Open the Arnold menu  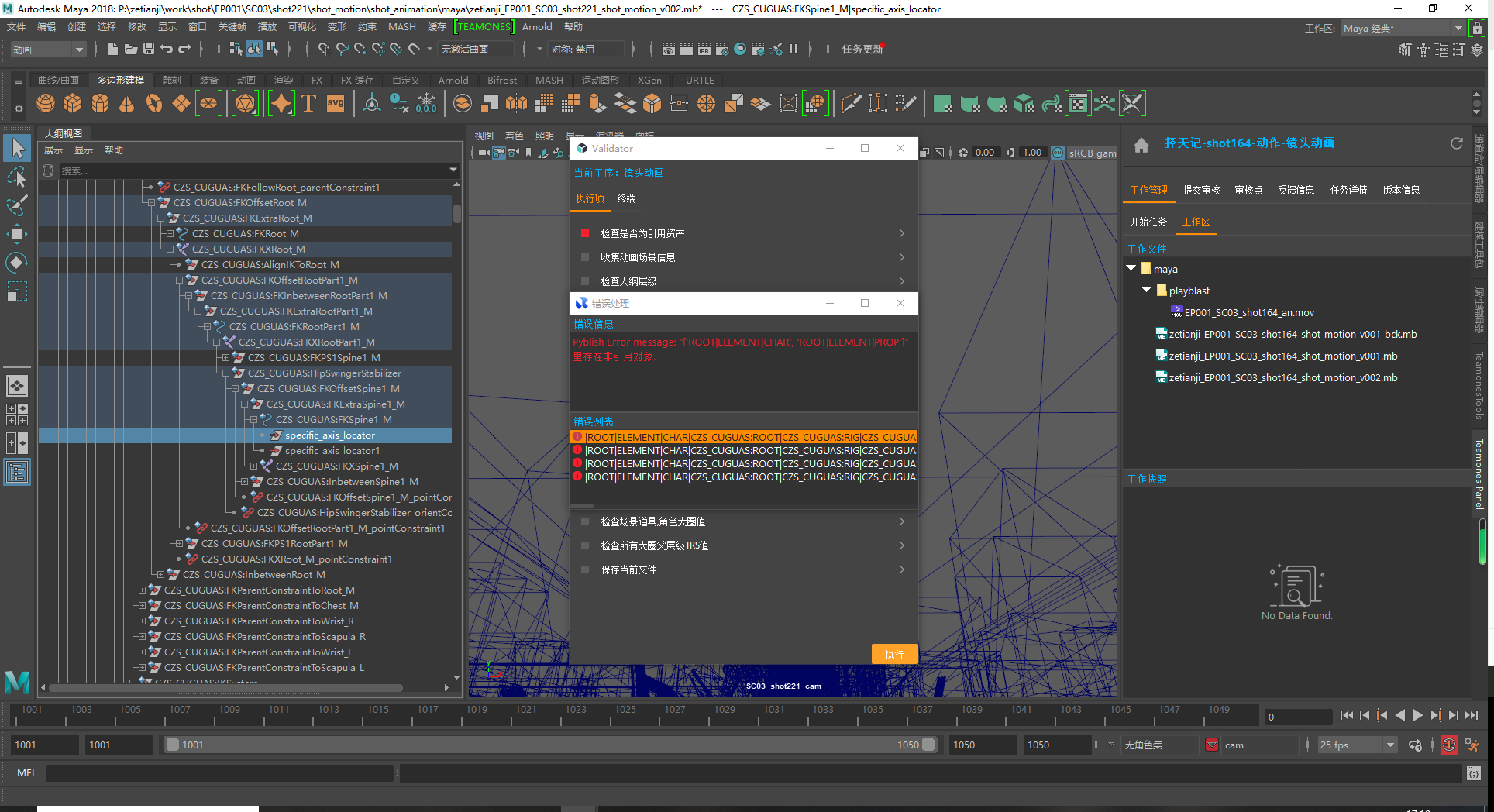pos(536,27)
